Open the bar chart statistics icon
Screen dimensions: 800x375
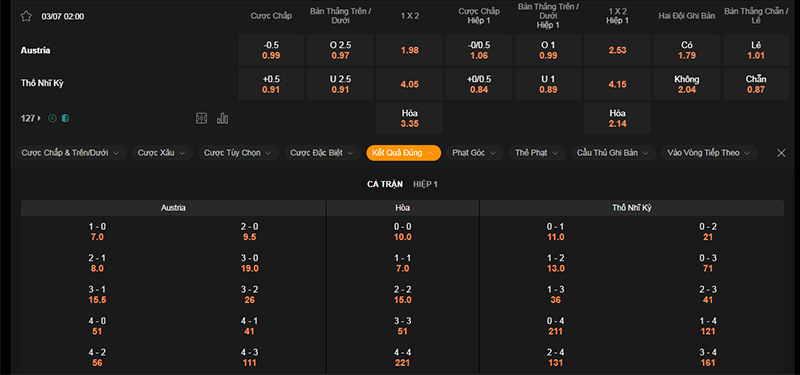(222, 118)
